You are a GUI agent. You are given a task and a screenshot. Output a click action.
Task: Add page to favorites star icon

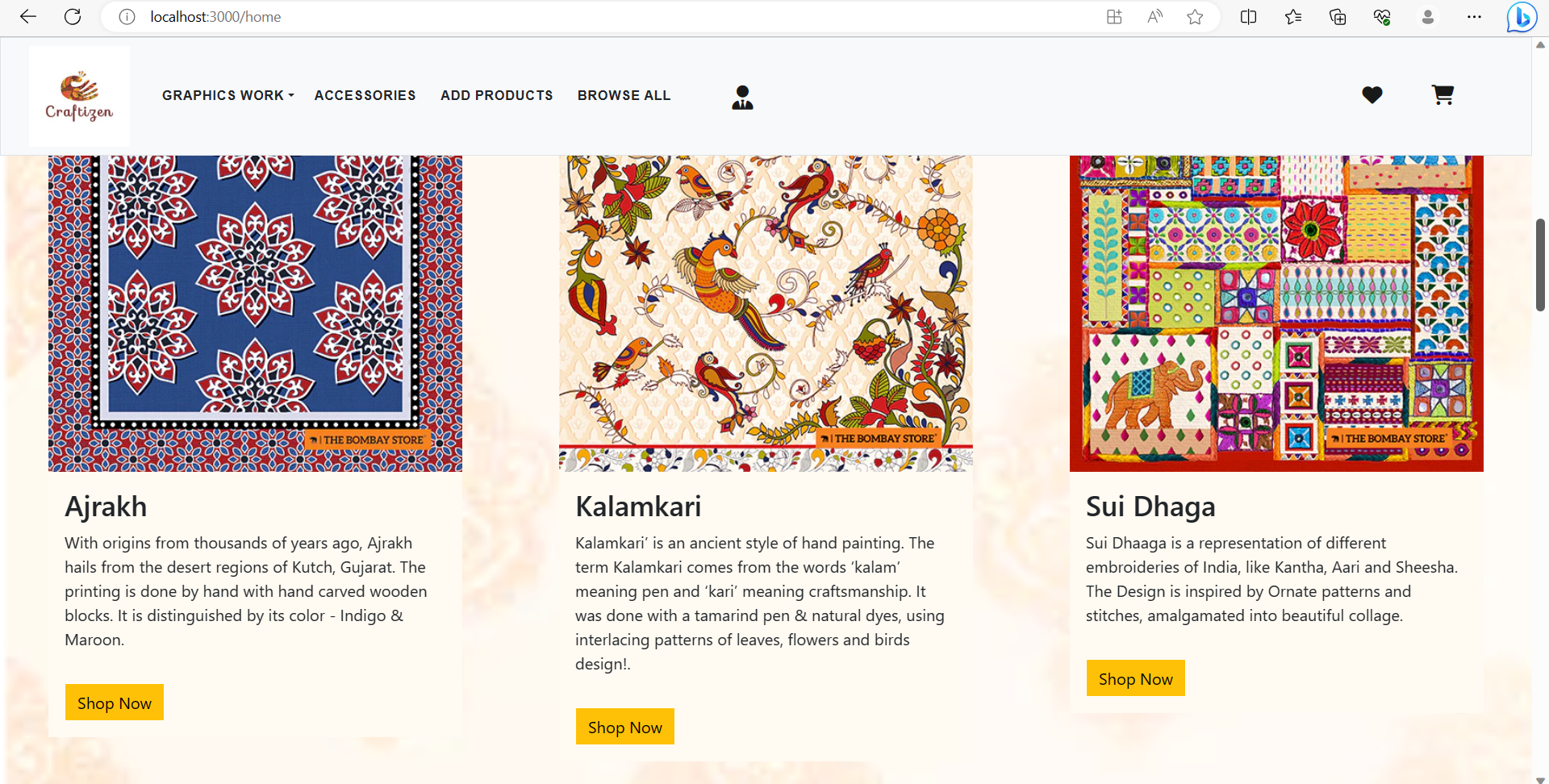click(1195, 17)
